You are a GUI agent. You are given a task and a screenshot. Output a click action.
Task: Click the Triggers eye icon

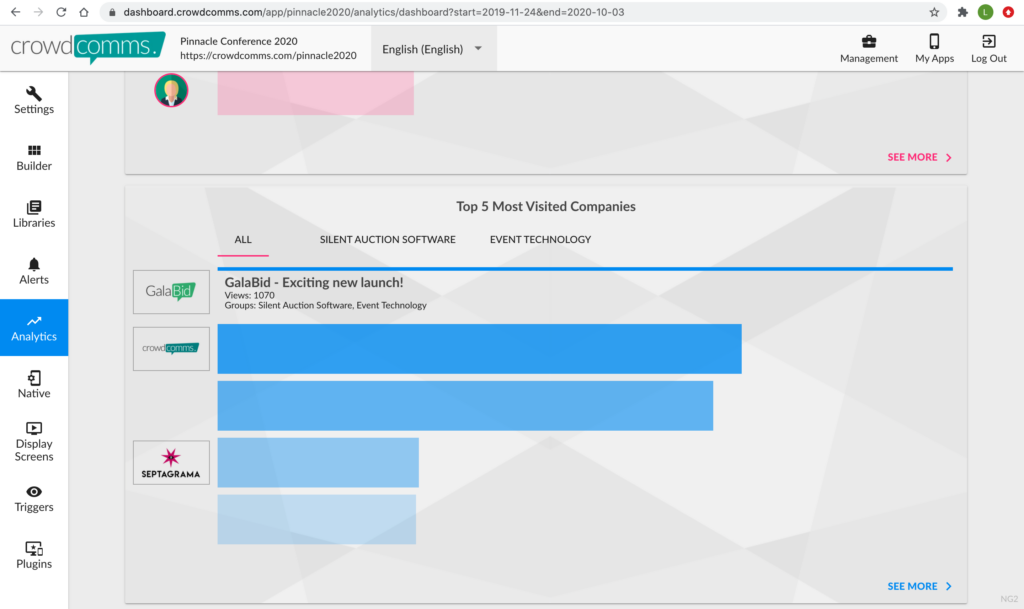tap(34, 492)
